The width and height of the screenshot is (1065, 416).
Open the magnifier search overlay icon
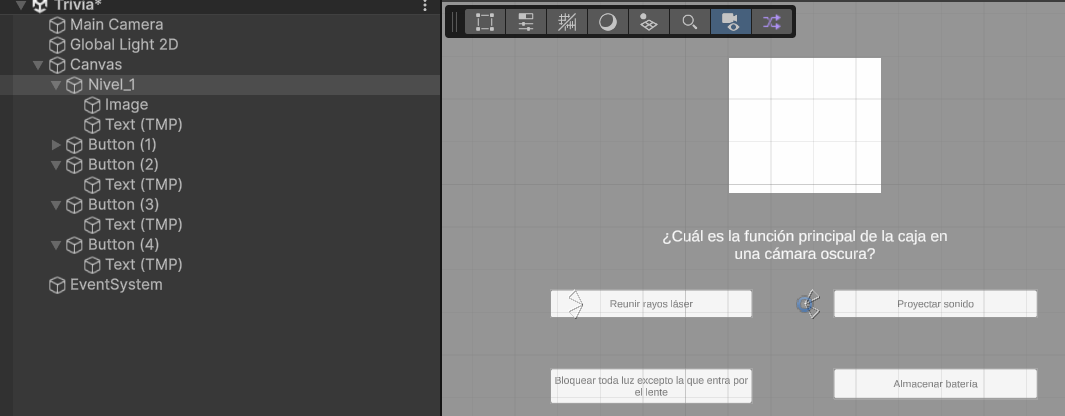point(689,22)
